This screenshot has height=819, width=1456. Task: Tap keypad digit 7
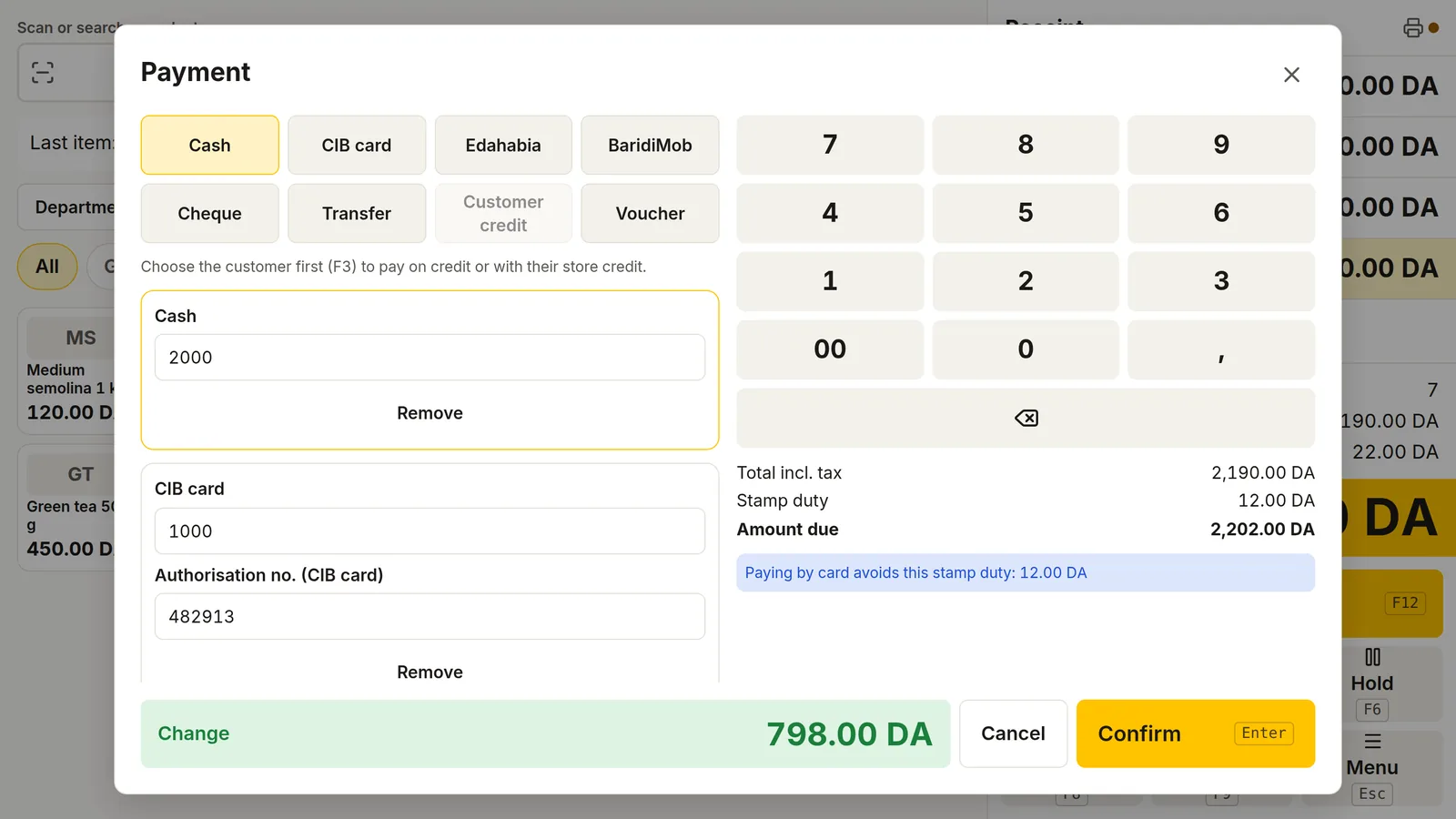(x=830, y=145)
